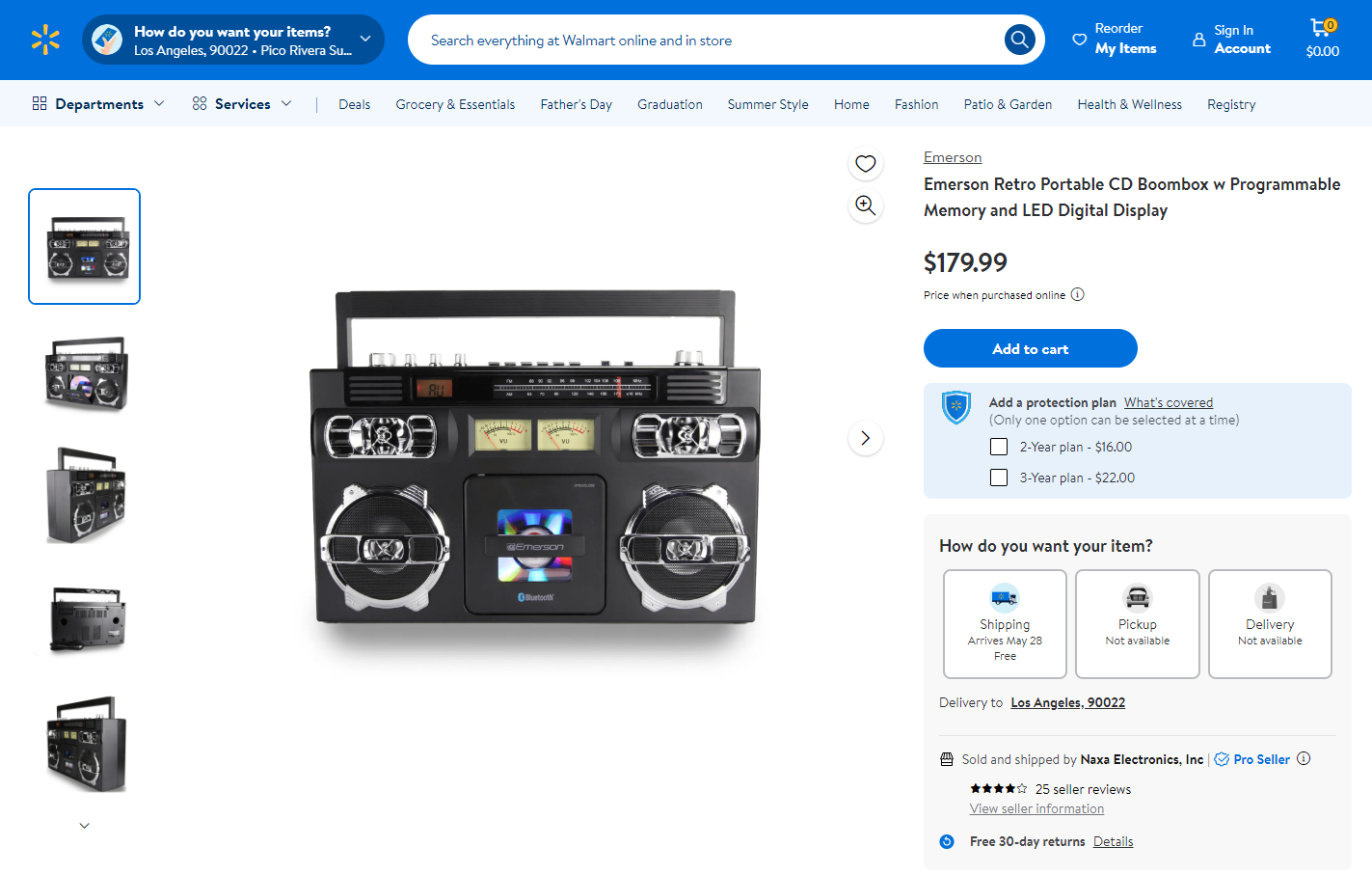This screenshot has height=874, width=1372.
Task: Zoom the product image with magnifier icon
Action: pyautogui.click(x=866, y=205)
